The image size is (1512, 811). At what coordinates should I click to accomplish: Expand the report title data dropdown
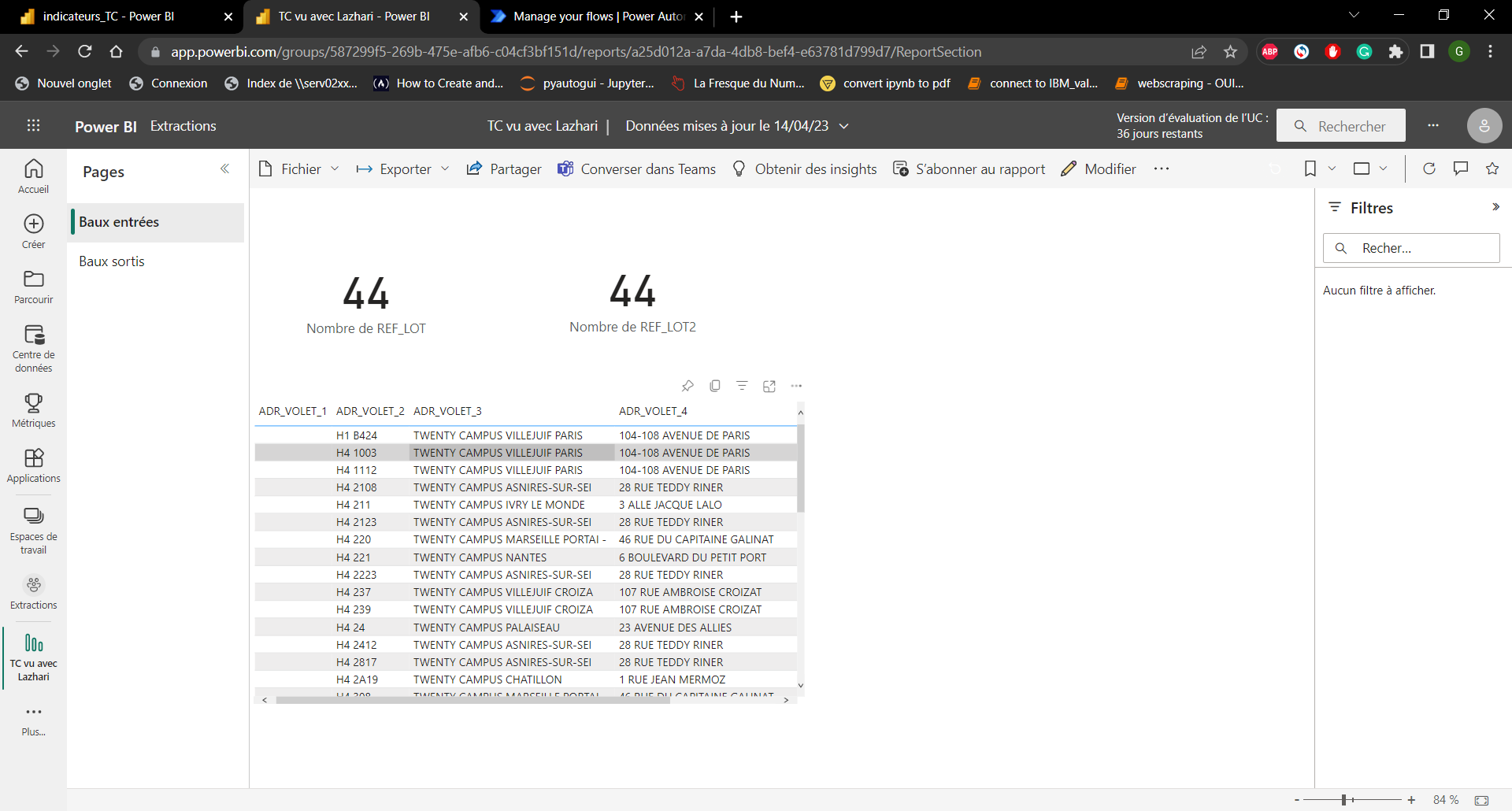844,126
